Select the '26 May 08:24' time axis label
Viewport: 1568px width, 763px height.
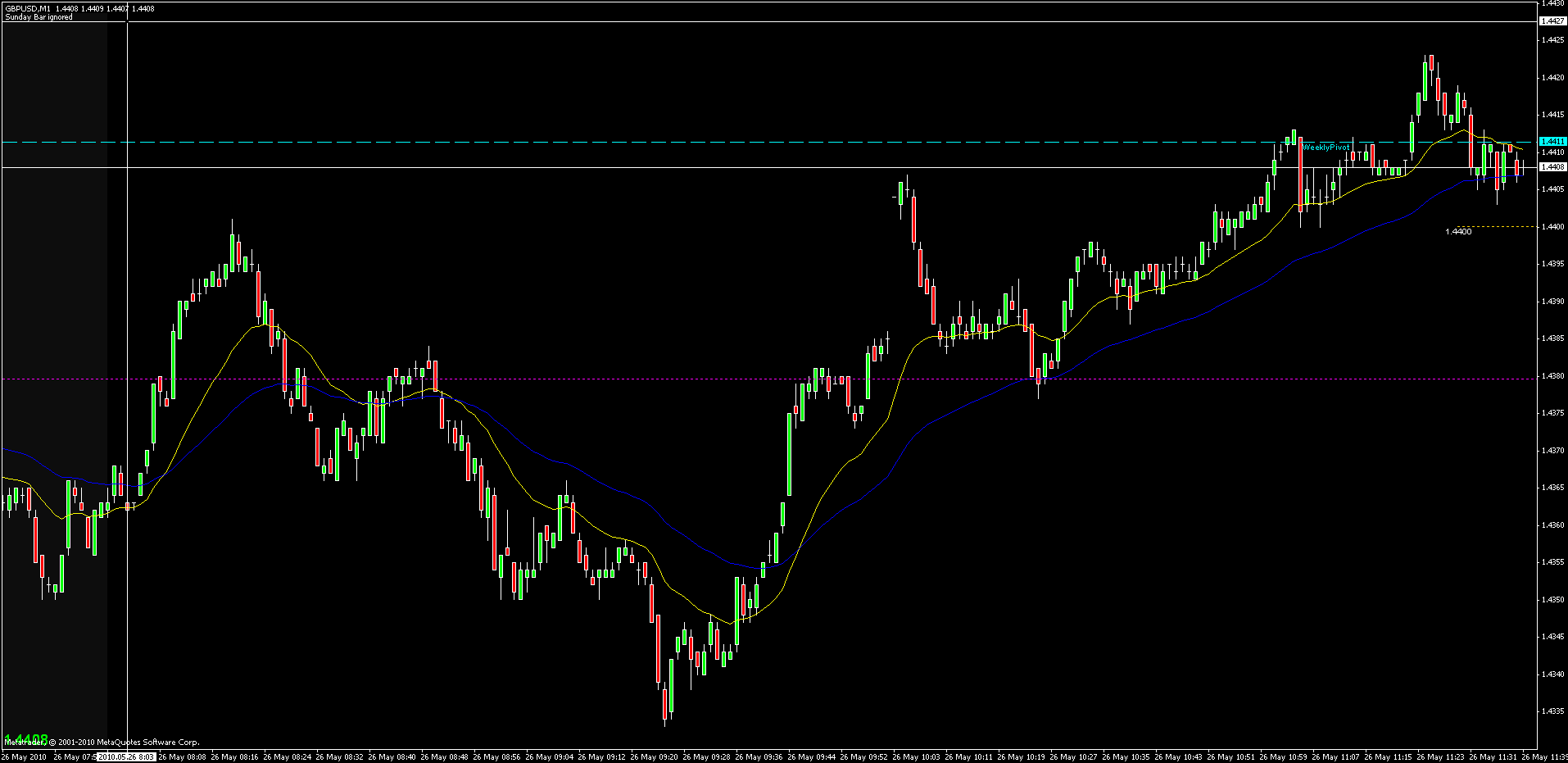click(x=287, y=757)
